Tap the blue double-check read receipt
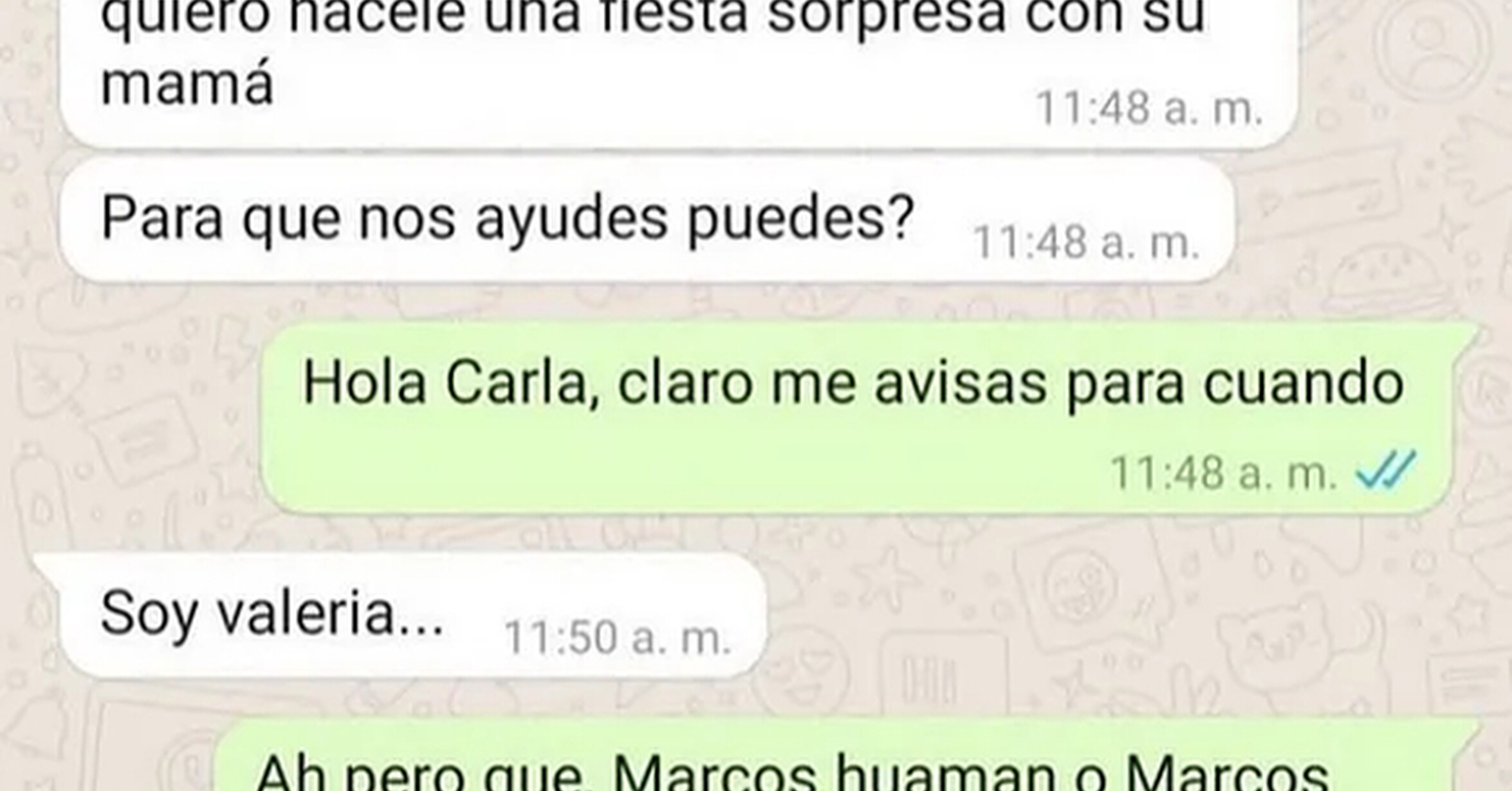Screen dimensions: 1512x791 coord(1386,472)
